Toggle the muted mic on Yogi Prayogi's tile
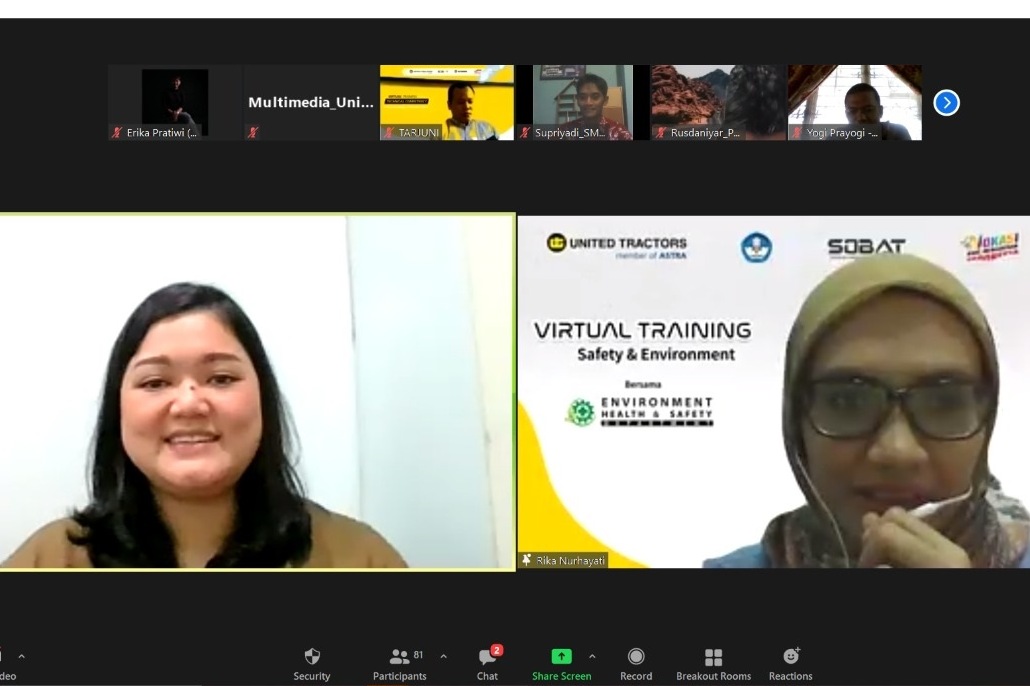The height and width of the screenshot is (686, 1030). [x=797, y=132]
